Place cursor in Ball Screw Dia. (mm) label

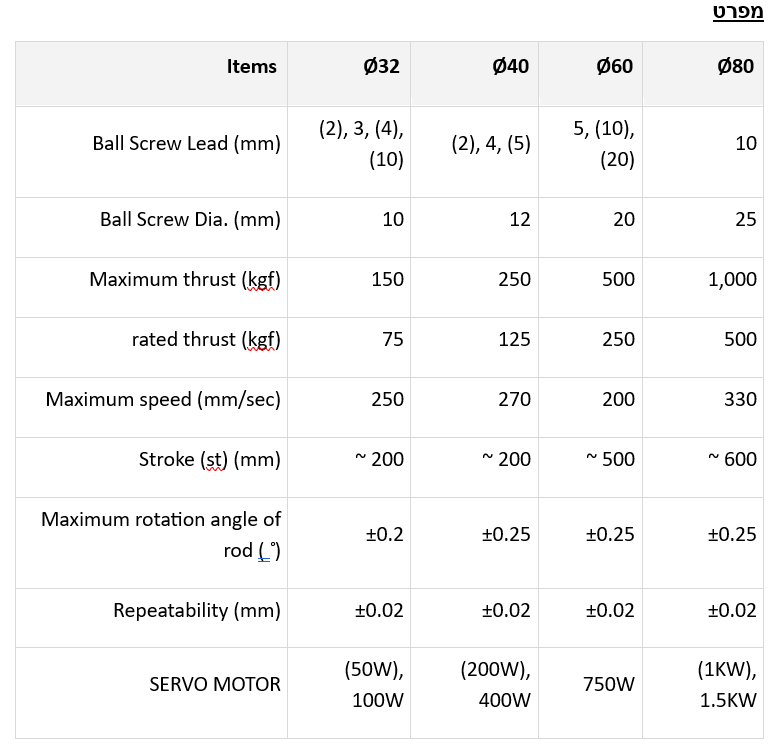pyautogui.click(x=190, y=219)
